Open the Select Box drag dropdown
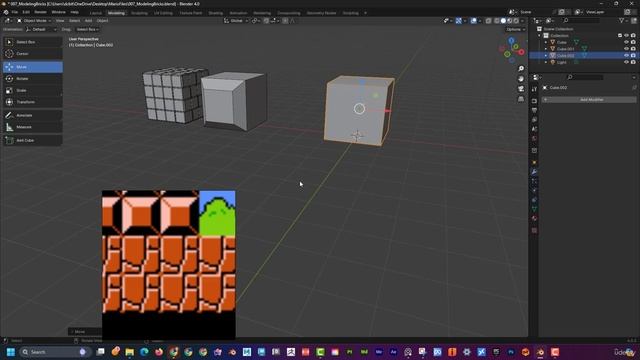 [x=87, y=29]
